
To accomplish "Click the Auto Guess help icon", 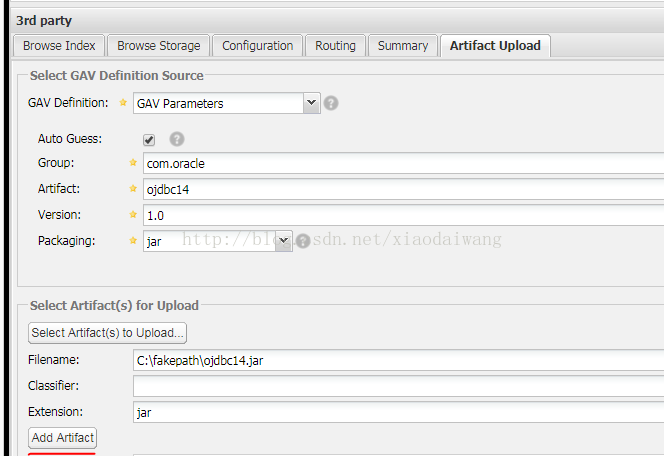I will tap(177, 140).
